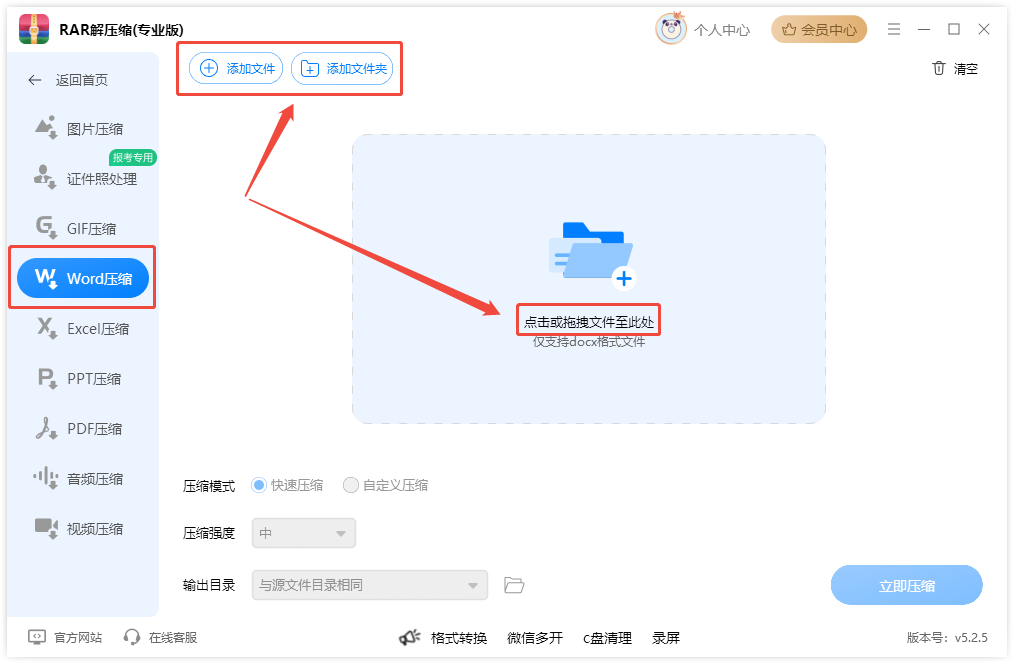Open 会员中心 button
The width and height of the screenshot is (1014, 664).
click(x=819, y=29)
